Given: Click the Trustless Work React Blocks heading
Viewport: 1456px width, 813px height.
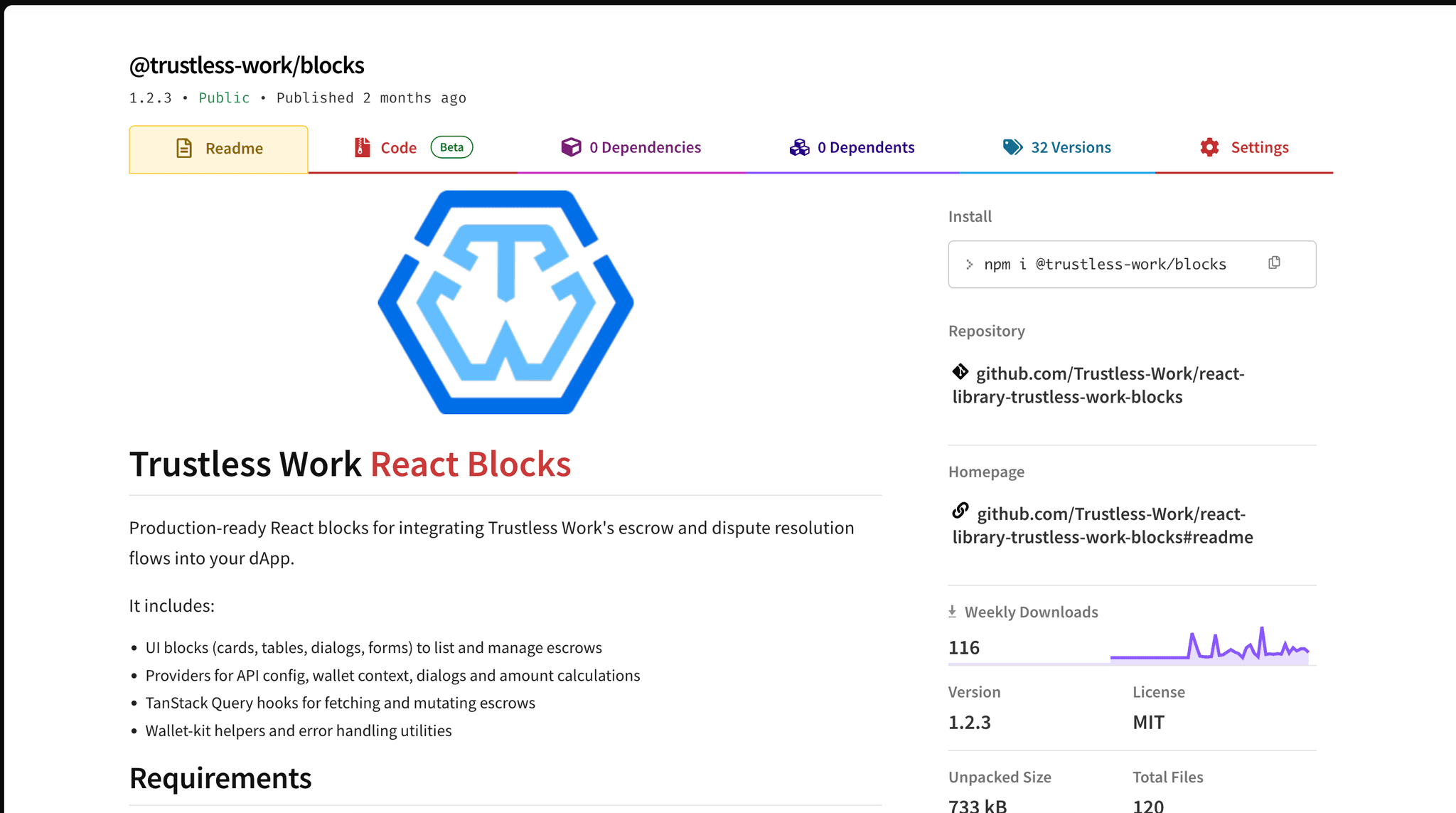Looking at the screenshot, I should (x=350, y=464).
